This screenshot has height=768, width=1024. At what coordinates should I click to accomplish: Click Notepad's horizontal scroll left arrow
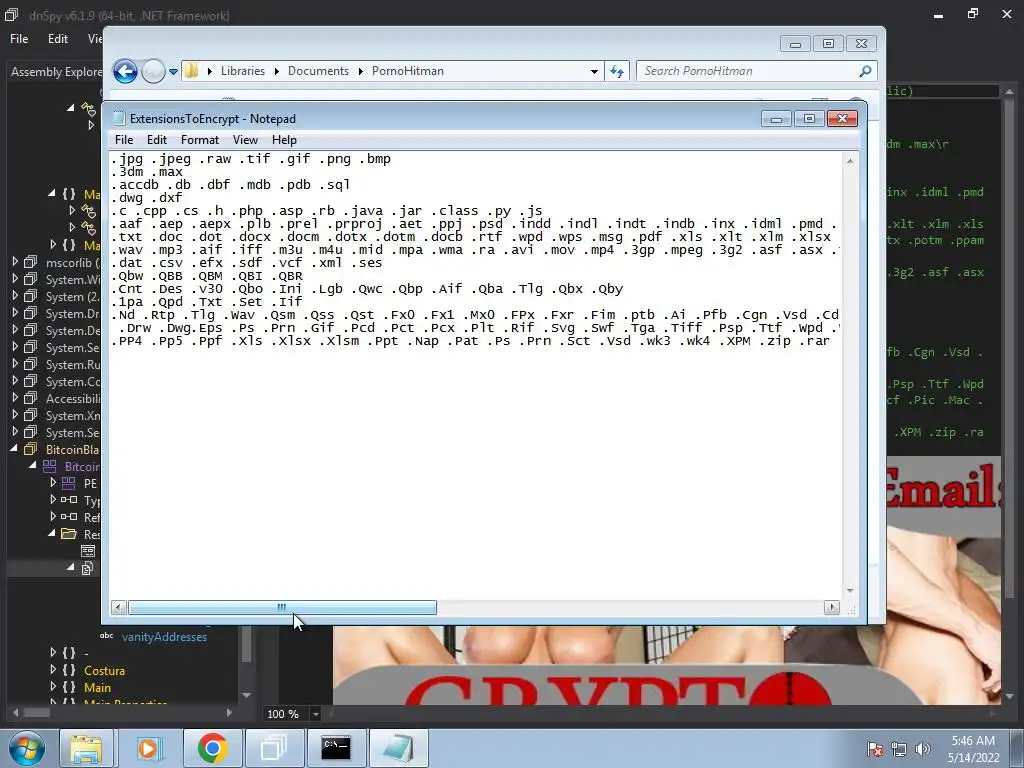click(x=118, y=607)
